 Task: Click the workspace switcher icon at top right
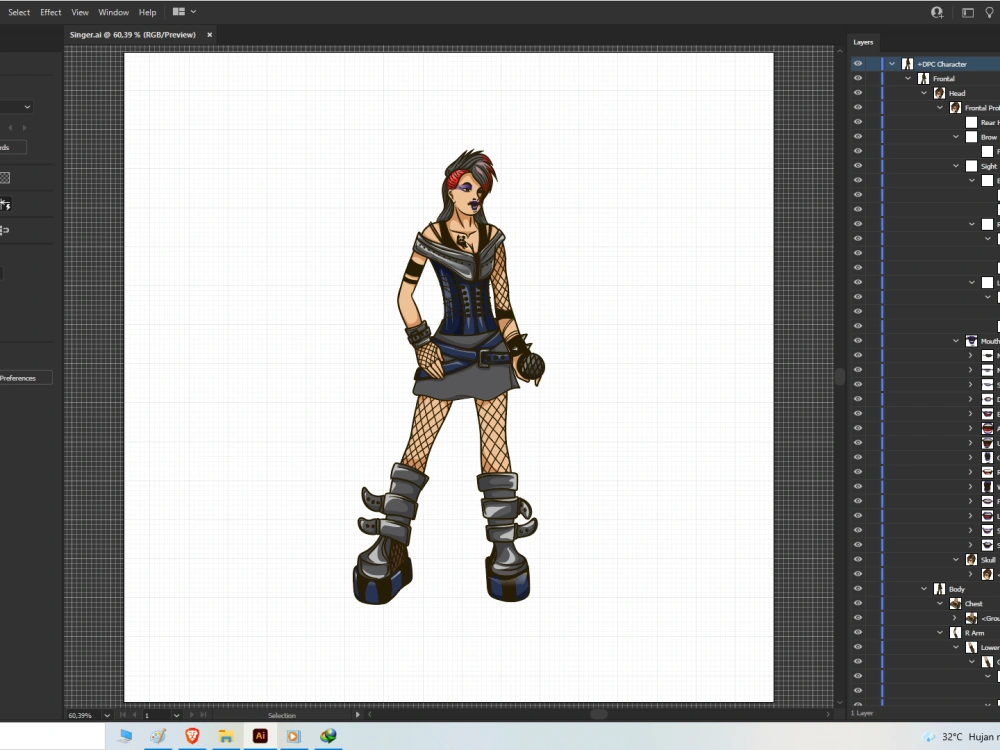point(967,12)
